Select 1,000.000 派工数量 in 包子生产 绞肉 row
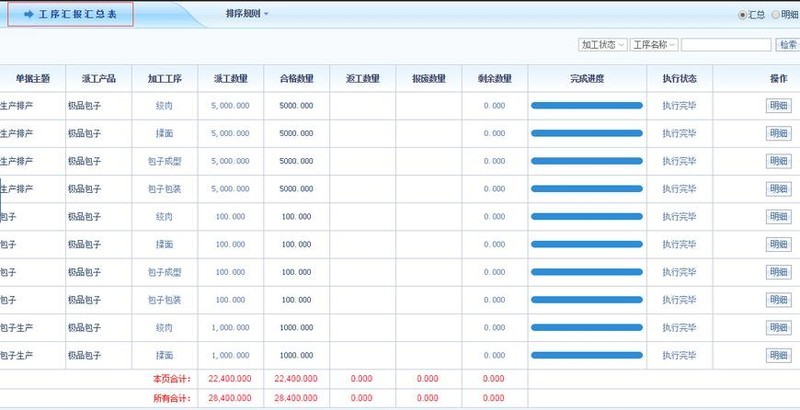Image resolution: width=800 pixels, height=410 pixels. pyautogui.click(x=230, y=327)
